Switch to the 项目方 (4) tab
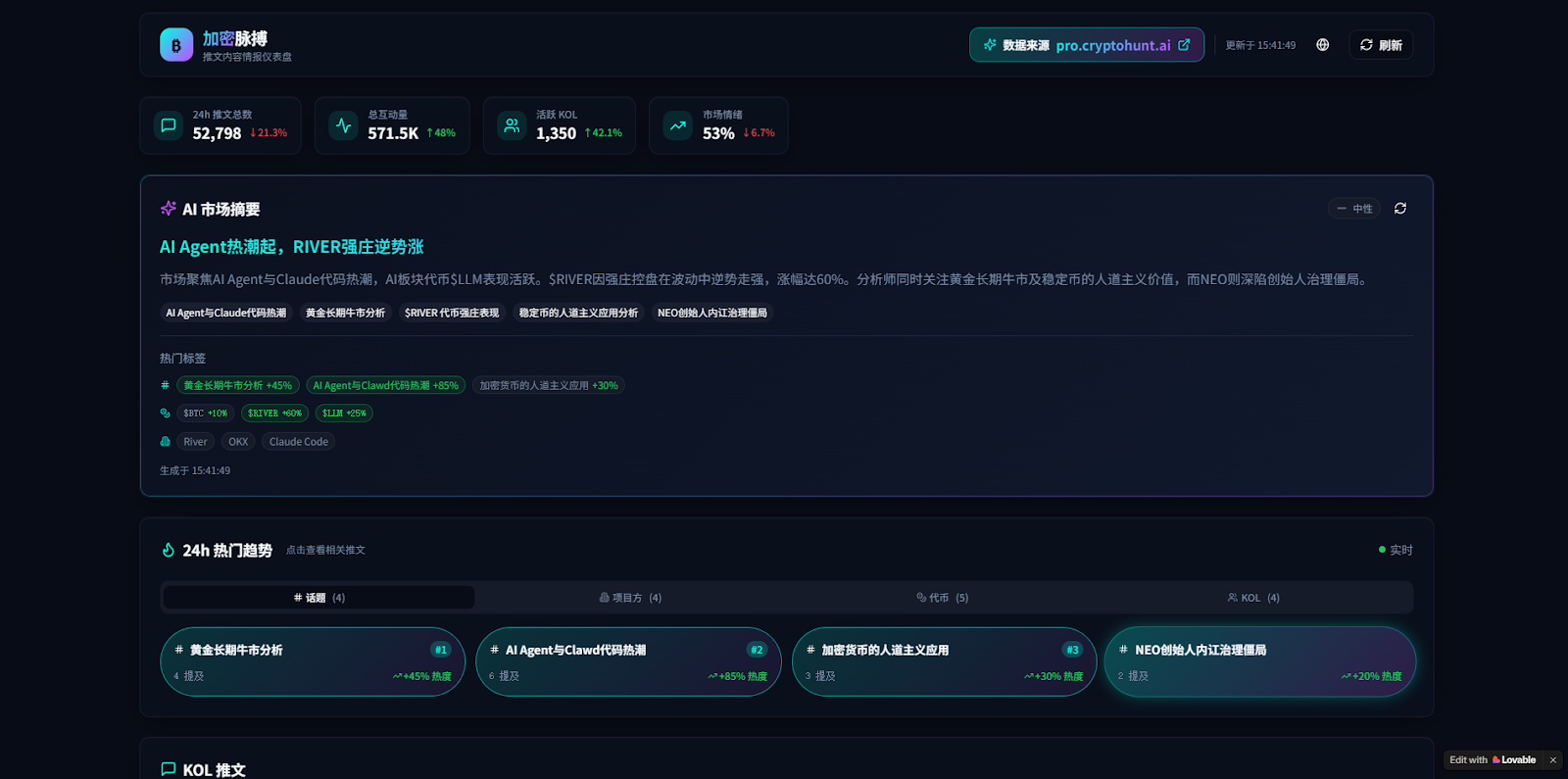 pyautogui.click(x=630, y=598)
